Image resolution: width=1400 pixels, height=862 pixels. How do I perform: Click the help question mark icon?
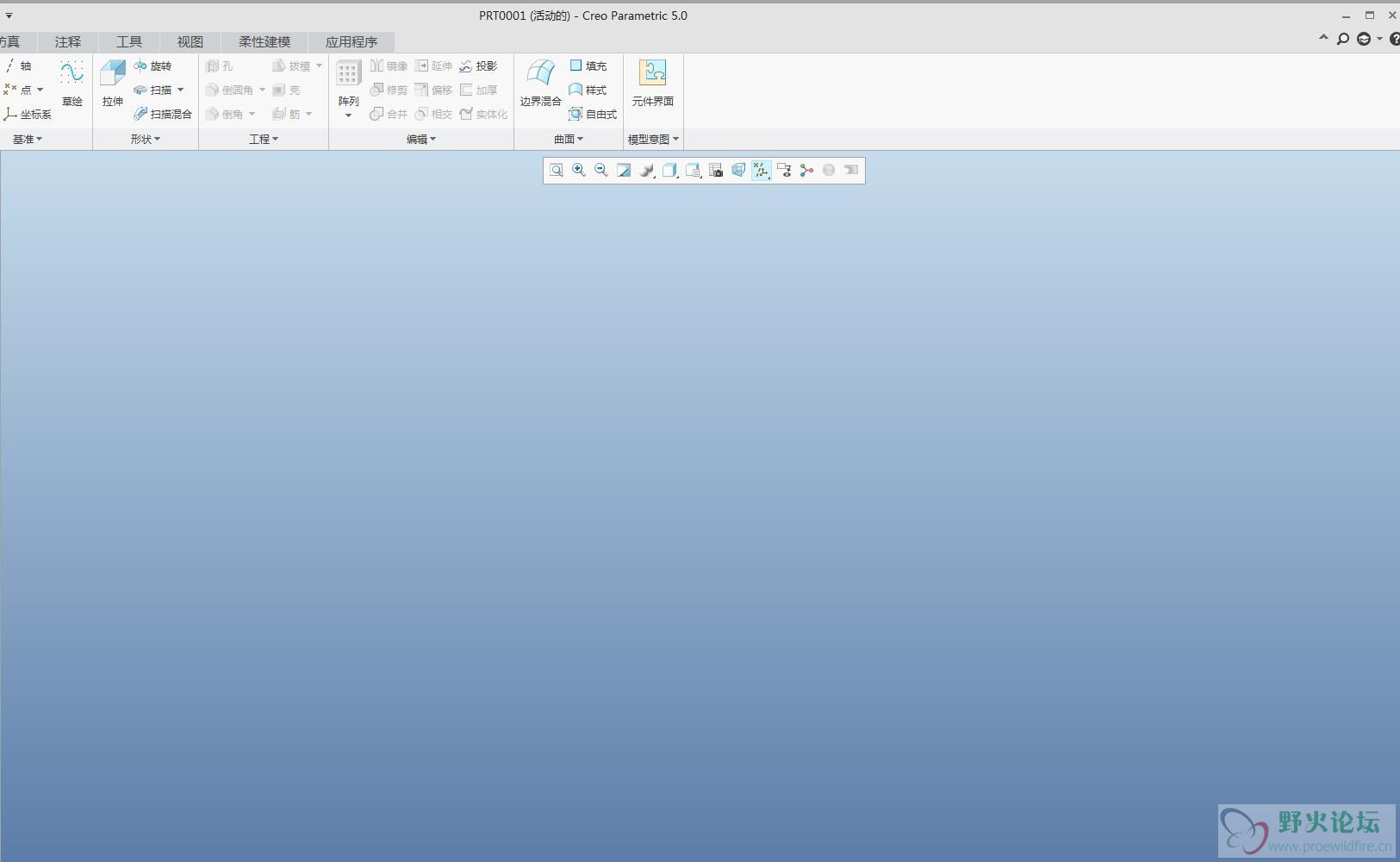tap(1395, 39)
